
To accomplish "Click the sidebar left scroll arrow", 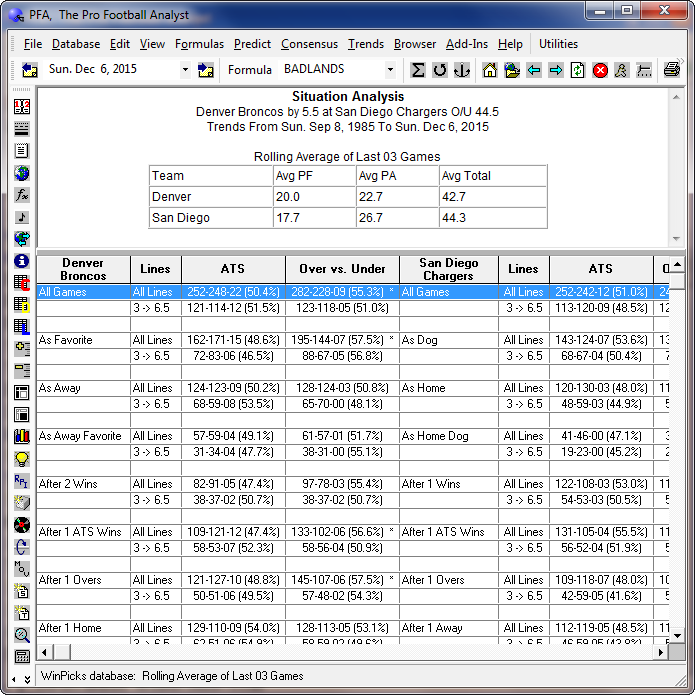I will (x=13, y=679).
